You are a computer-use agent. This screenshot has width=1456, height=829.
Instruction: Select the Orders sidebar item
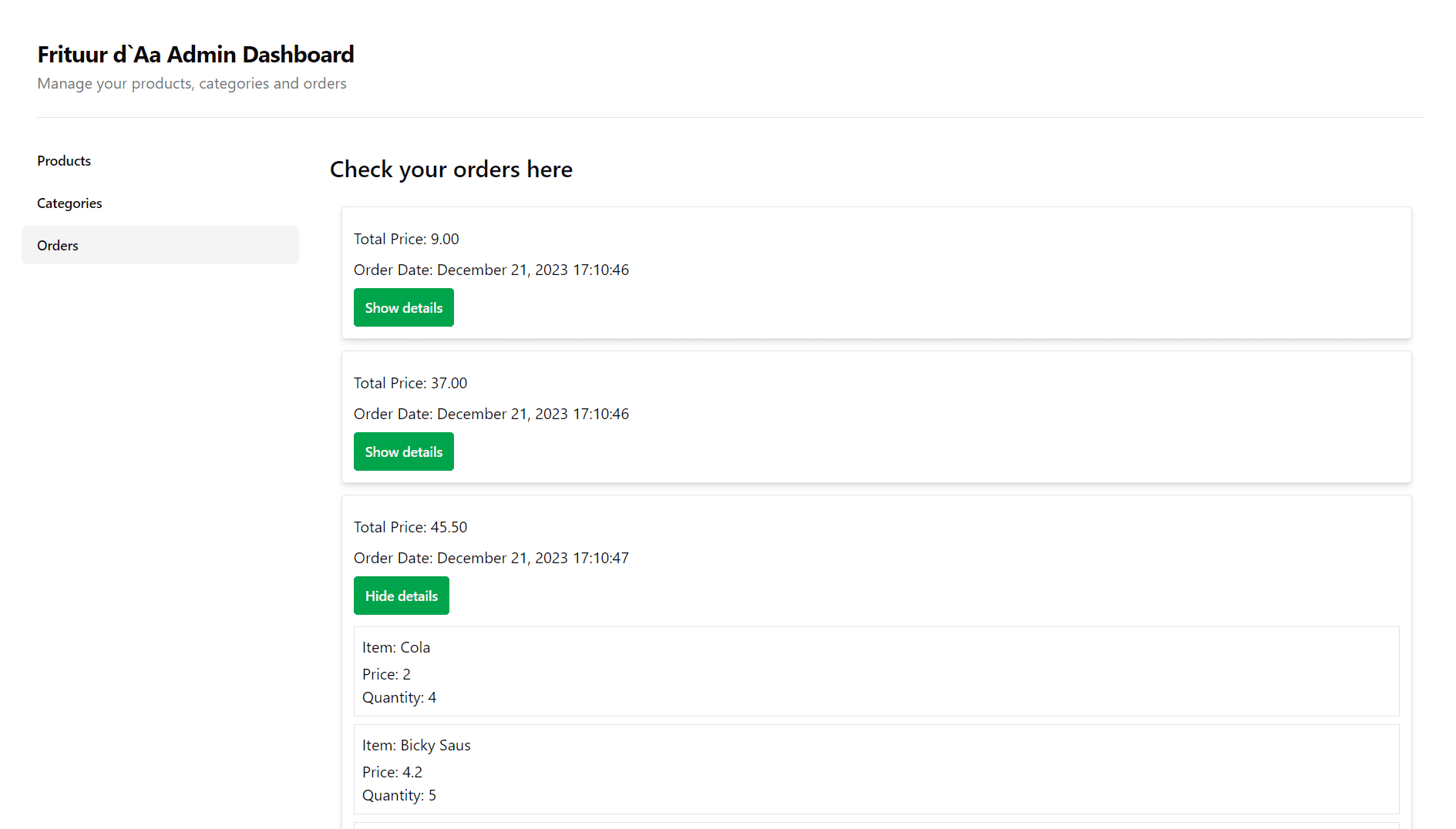58,246
